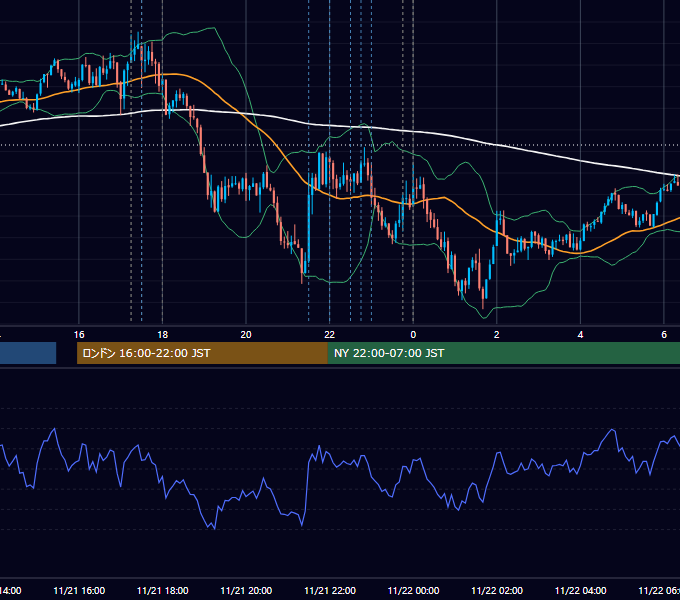Image resolution: width=680 pixels, height=600 pixels.
Task: Click the 22 hour label on upper axis
Action: coord(330,335)
